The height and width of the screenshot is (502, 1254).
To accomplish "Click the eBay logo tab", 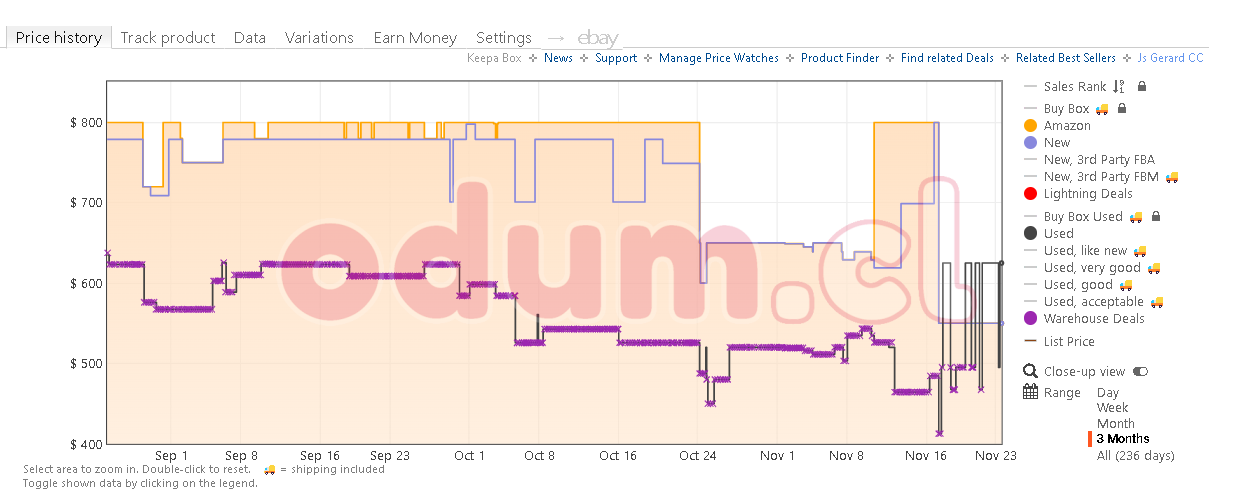I will [x=598, y=38].
